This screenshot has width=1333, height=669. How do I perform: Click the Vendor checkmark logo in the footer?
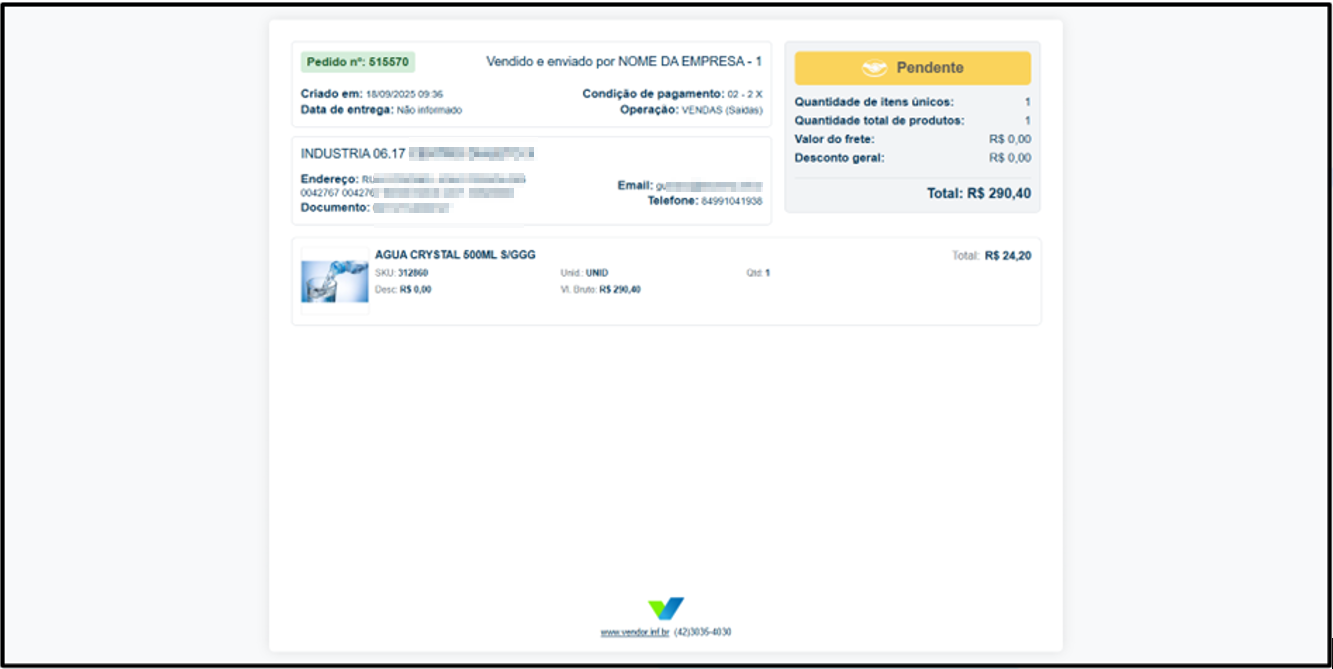[x=665, y=608]
